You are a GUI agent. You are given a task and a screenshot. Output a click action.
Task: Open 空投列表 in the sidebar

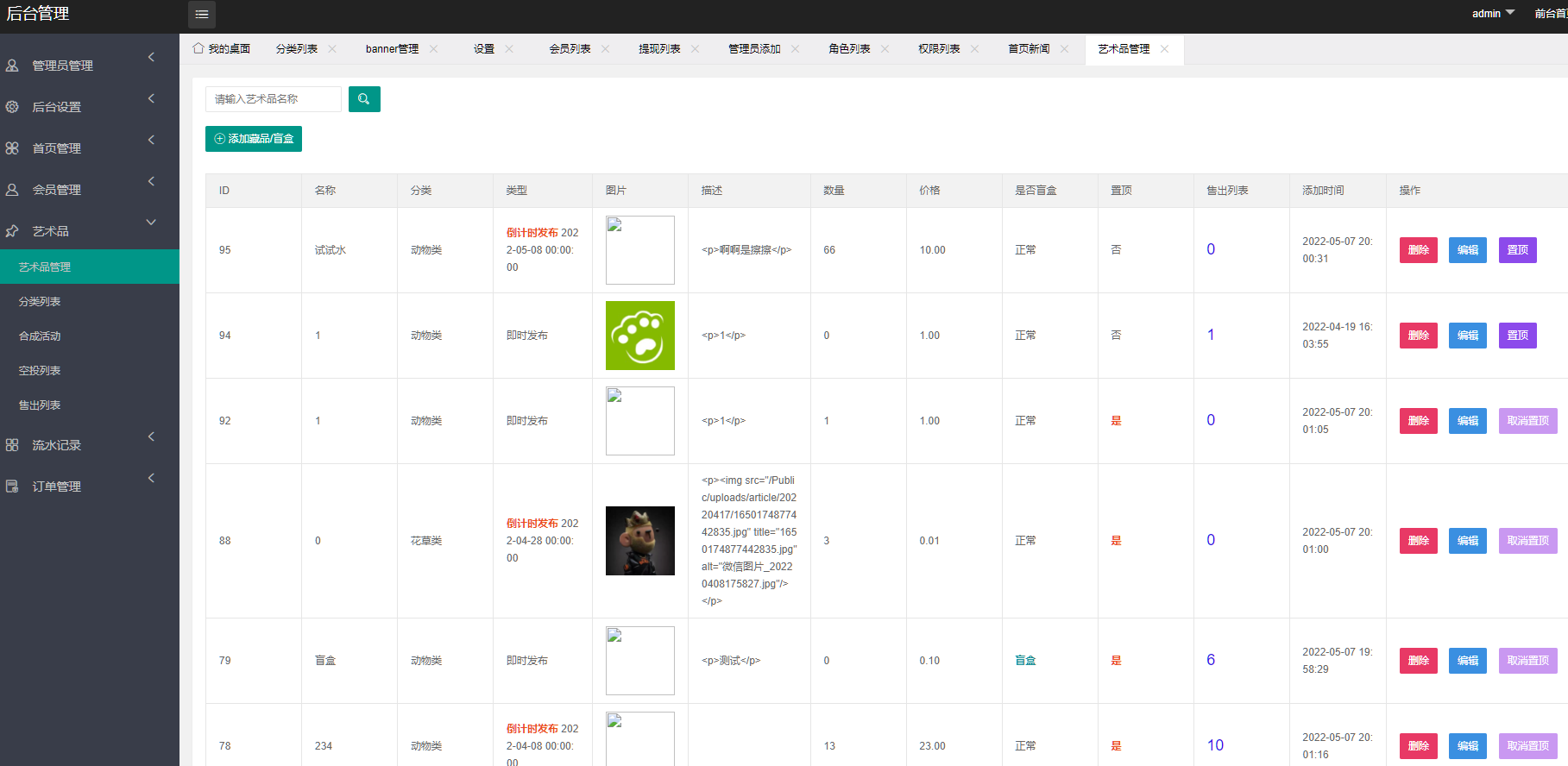[x=40, y=371]
